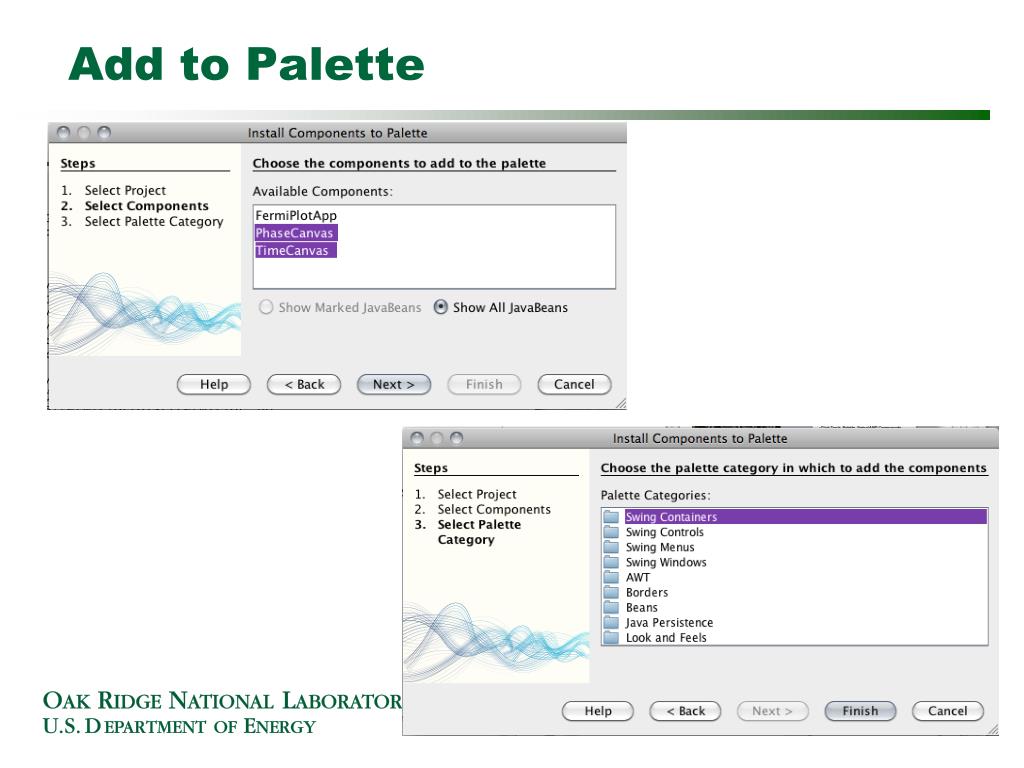
Task: Click the disabled Finish in components dialog
Action: (484, 385)
